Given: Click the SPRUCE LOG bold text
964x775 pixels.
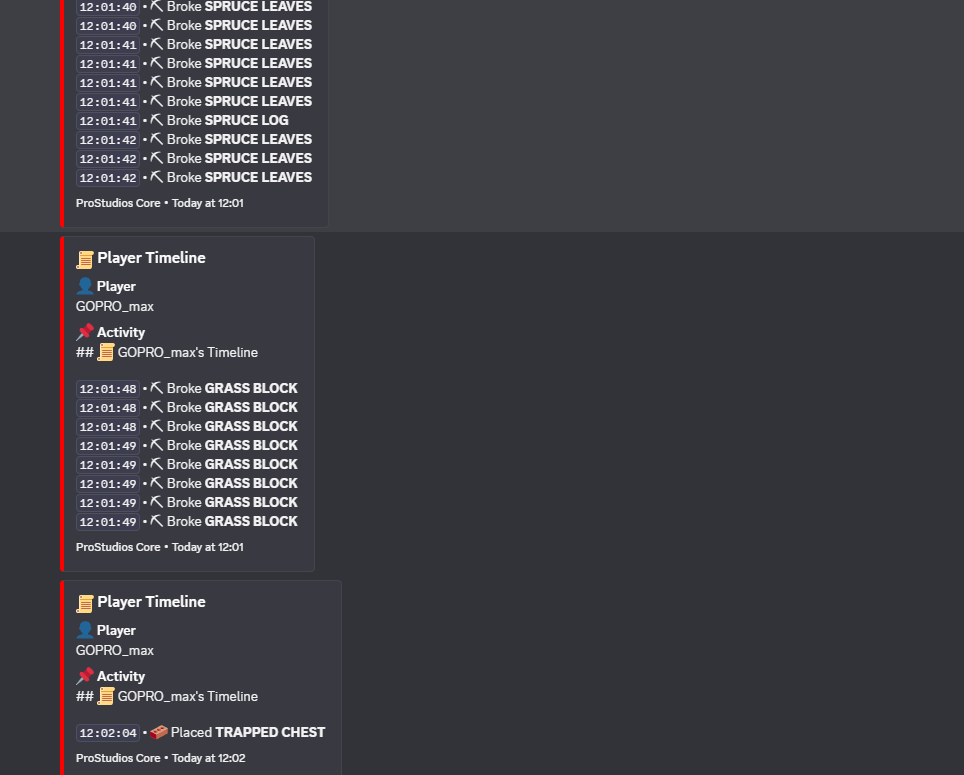Looking at the screenshot, I should (247, 120).
